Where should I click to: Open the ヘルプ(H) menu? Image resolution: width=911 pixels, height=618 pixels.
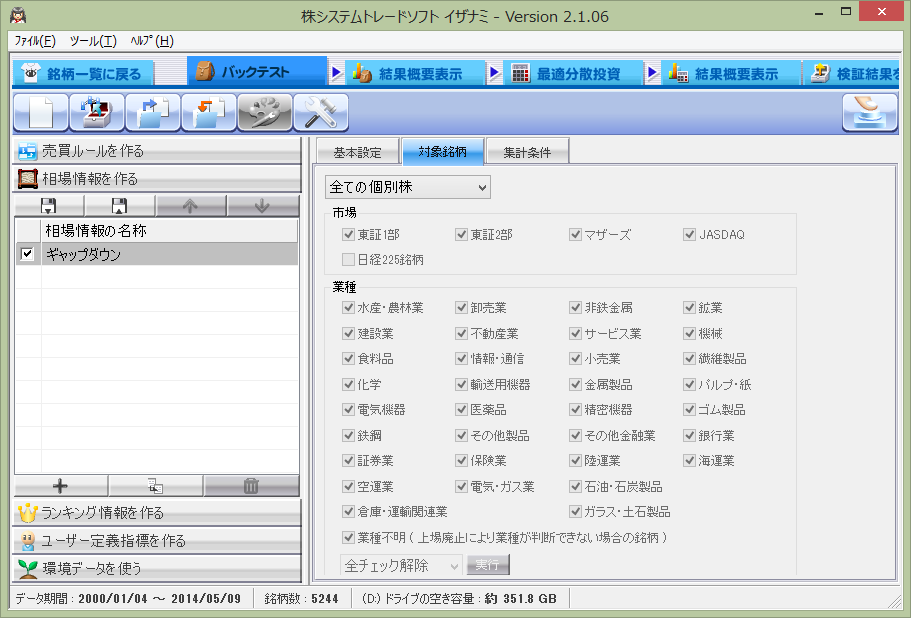point(152,41)
